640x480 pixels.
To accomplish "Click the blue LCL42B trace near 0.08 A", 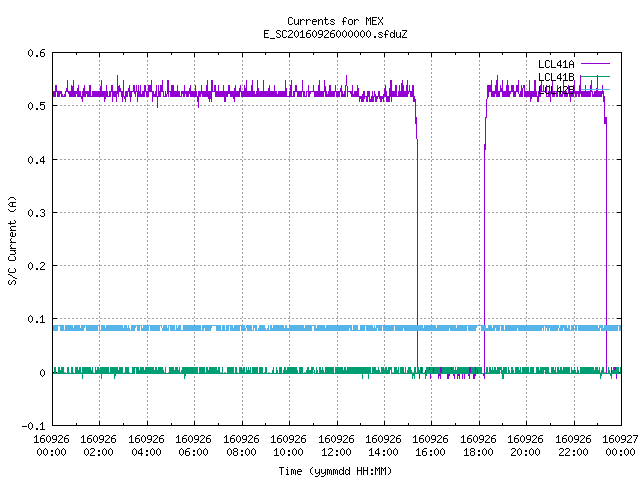I will point(337,328).
